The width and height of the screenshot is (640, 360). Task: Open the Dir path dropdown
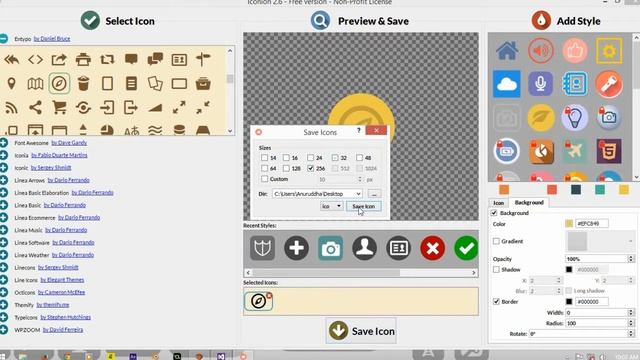[358, 194]
